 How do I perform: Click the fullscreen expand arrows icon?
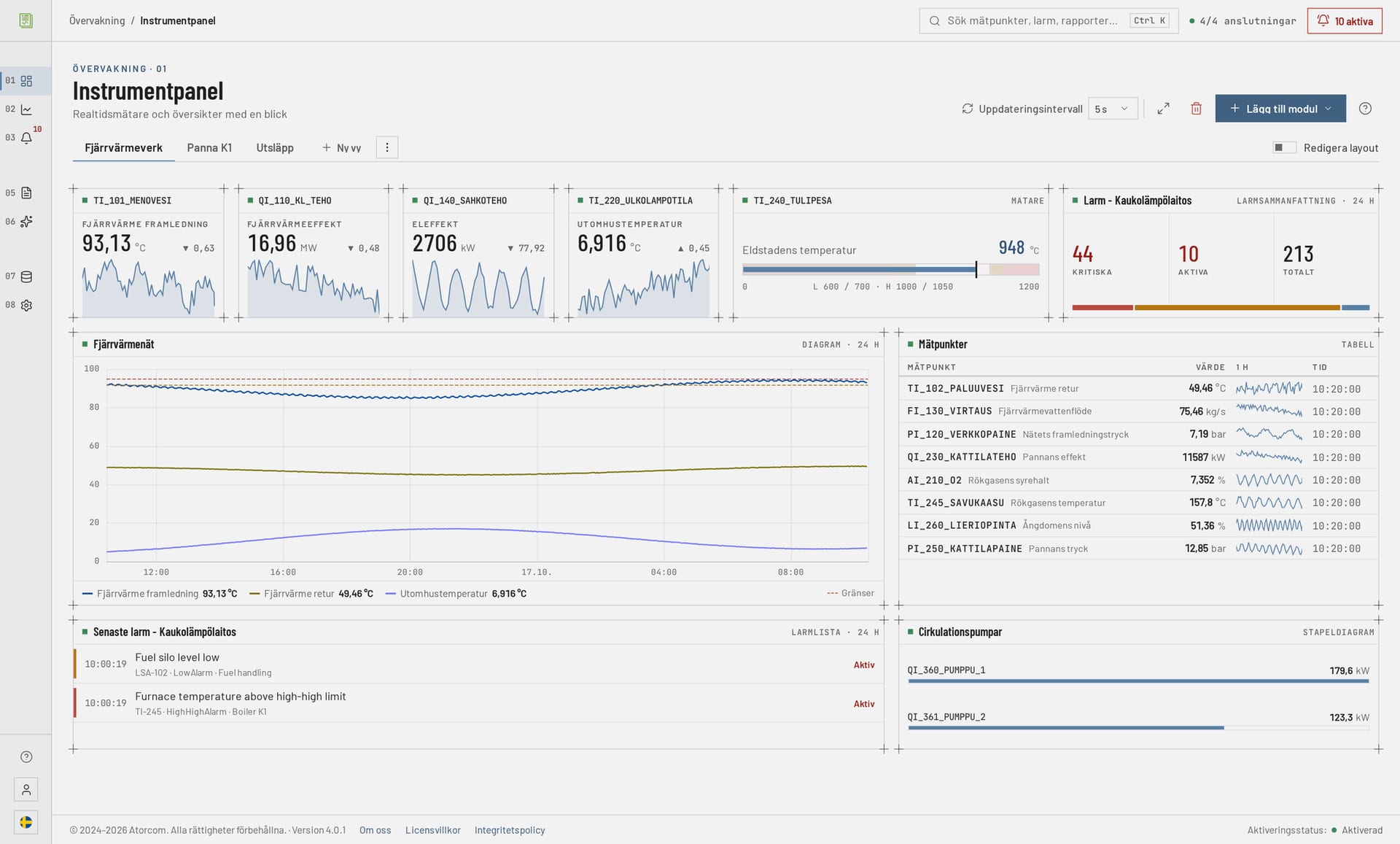[x=1164, y=109]
